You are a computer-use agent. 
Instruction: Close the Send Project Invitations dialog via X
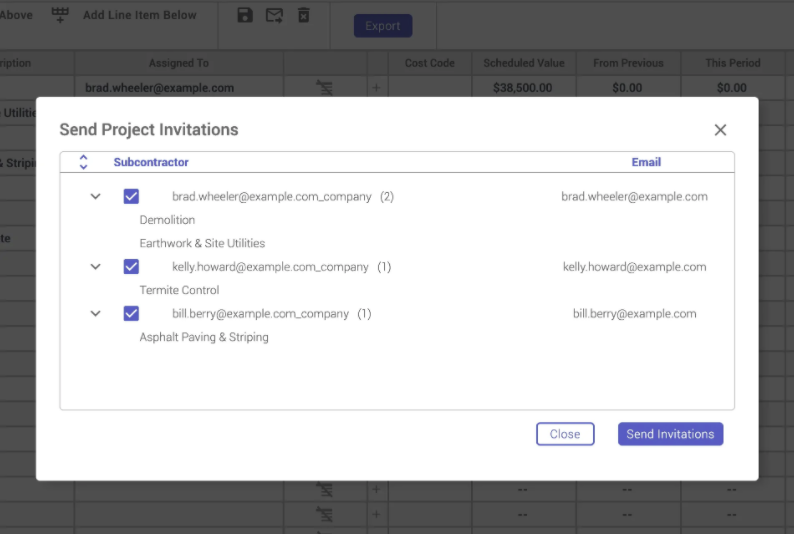(720, 130)
